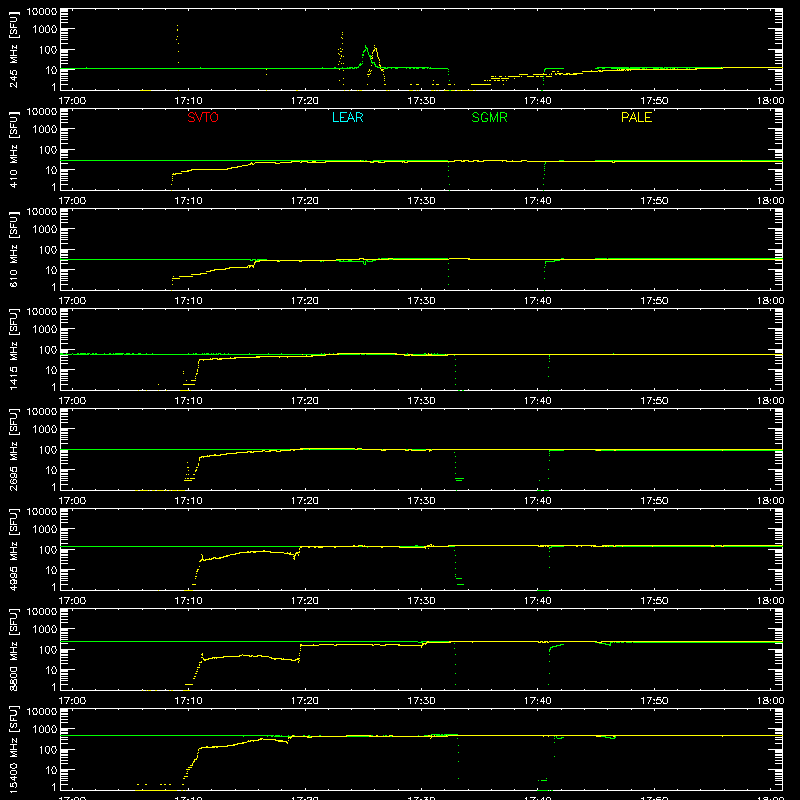Click 17:50 tick label under 1415 MHz plot
Viewport: 800px width, 800px height.
click(x=654, y=401)
